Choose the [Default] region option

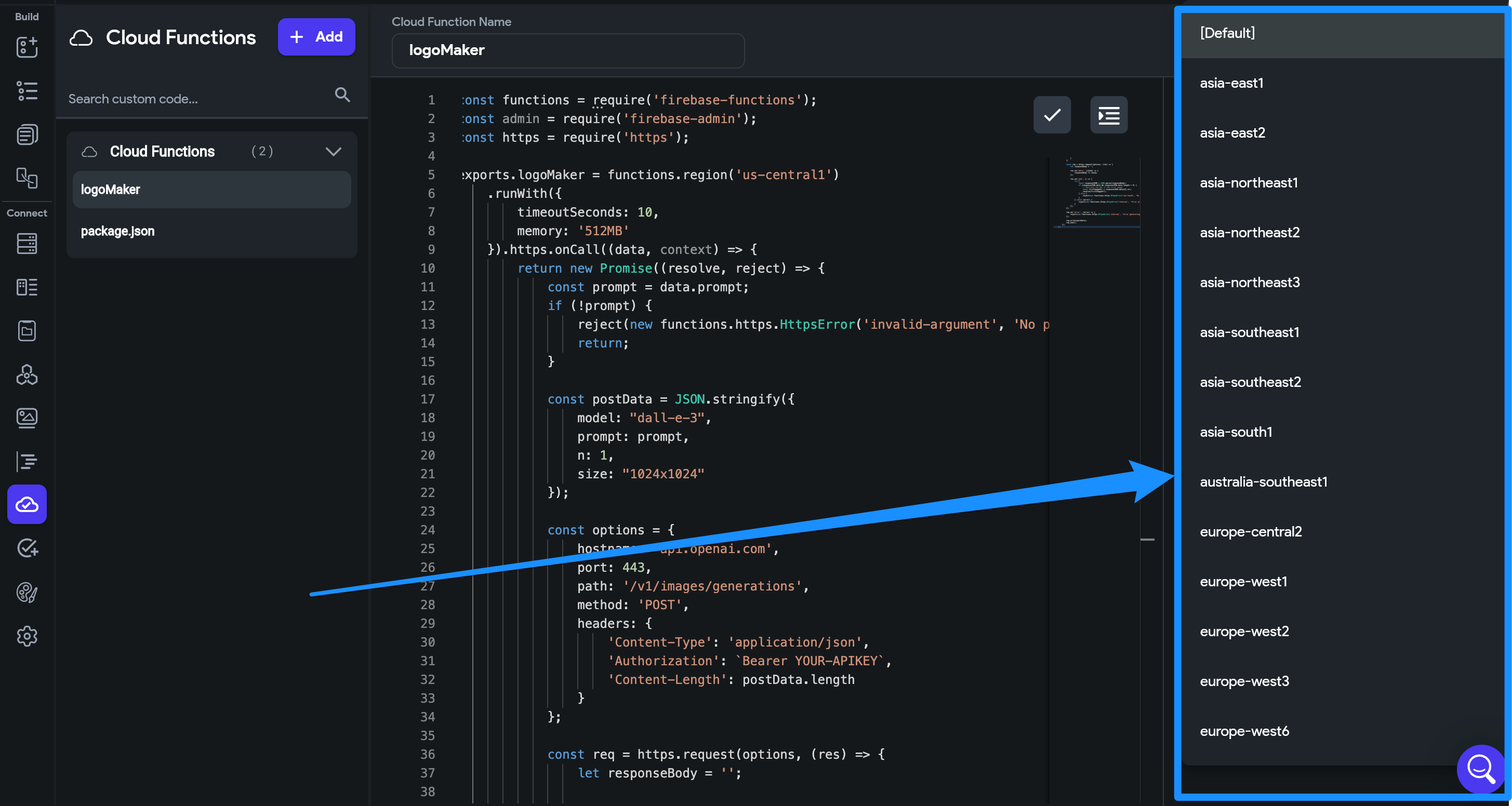click(1343, 33)
